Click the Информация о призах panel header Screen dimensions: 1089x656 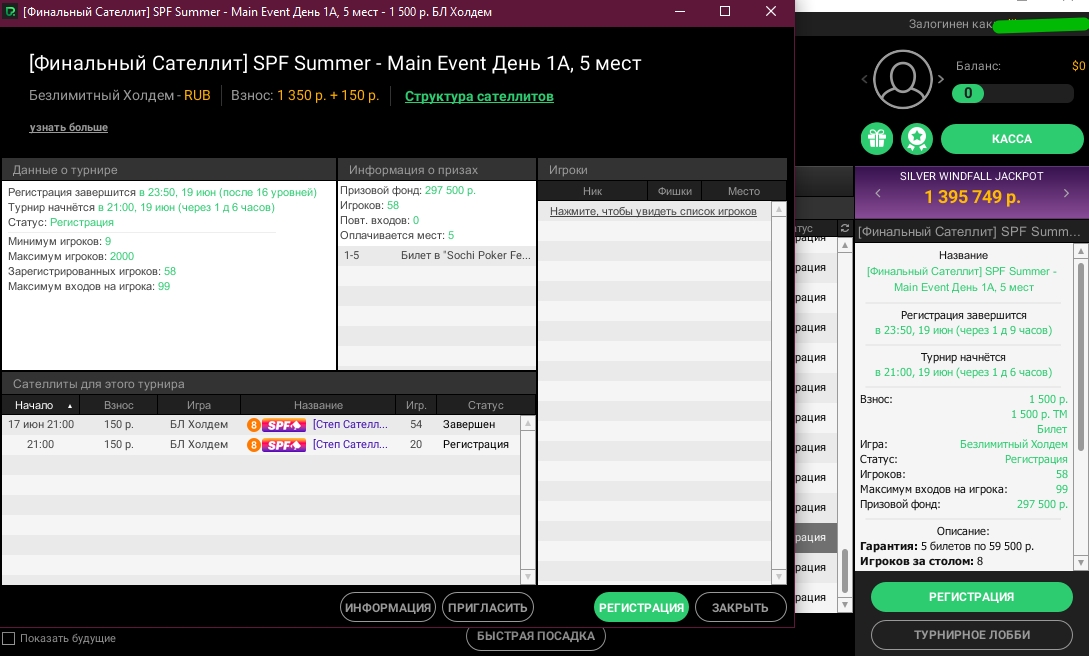coord(437,170)
